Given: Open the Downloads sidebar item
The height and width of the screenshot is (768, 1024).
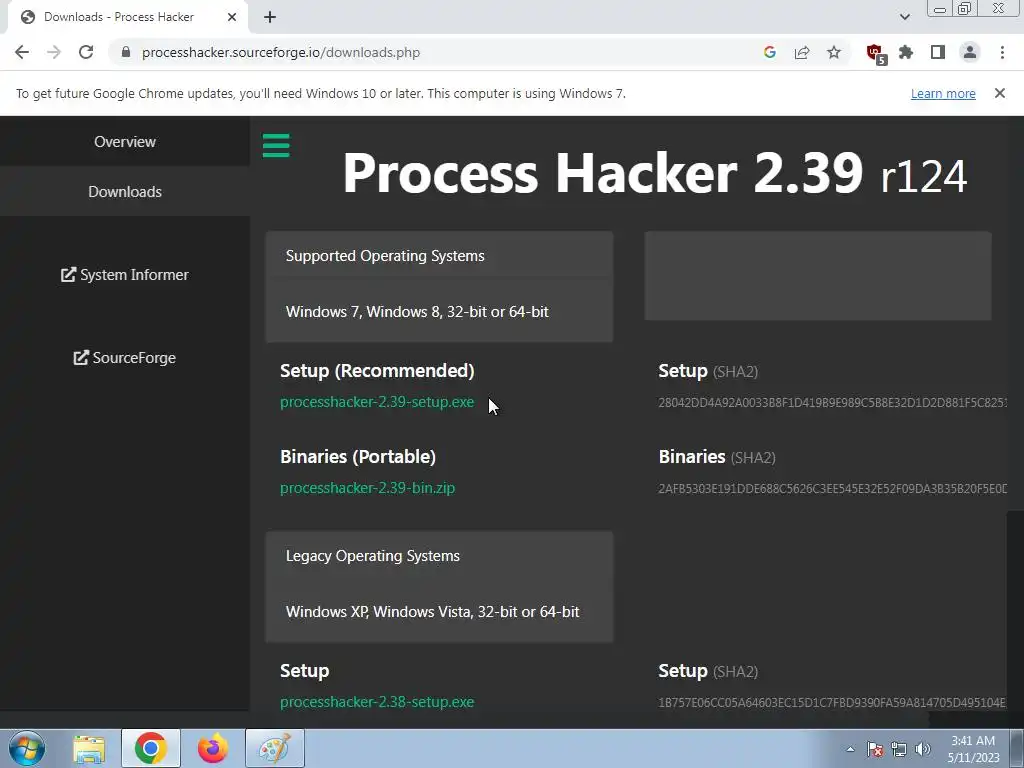Looking at the screenshot, I should pos(125,191).
